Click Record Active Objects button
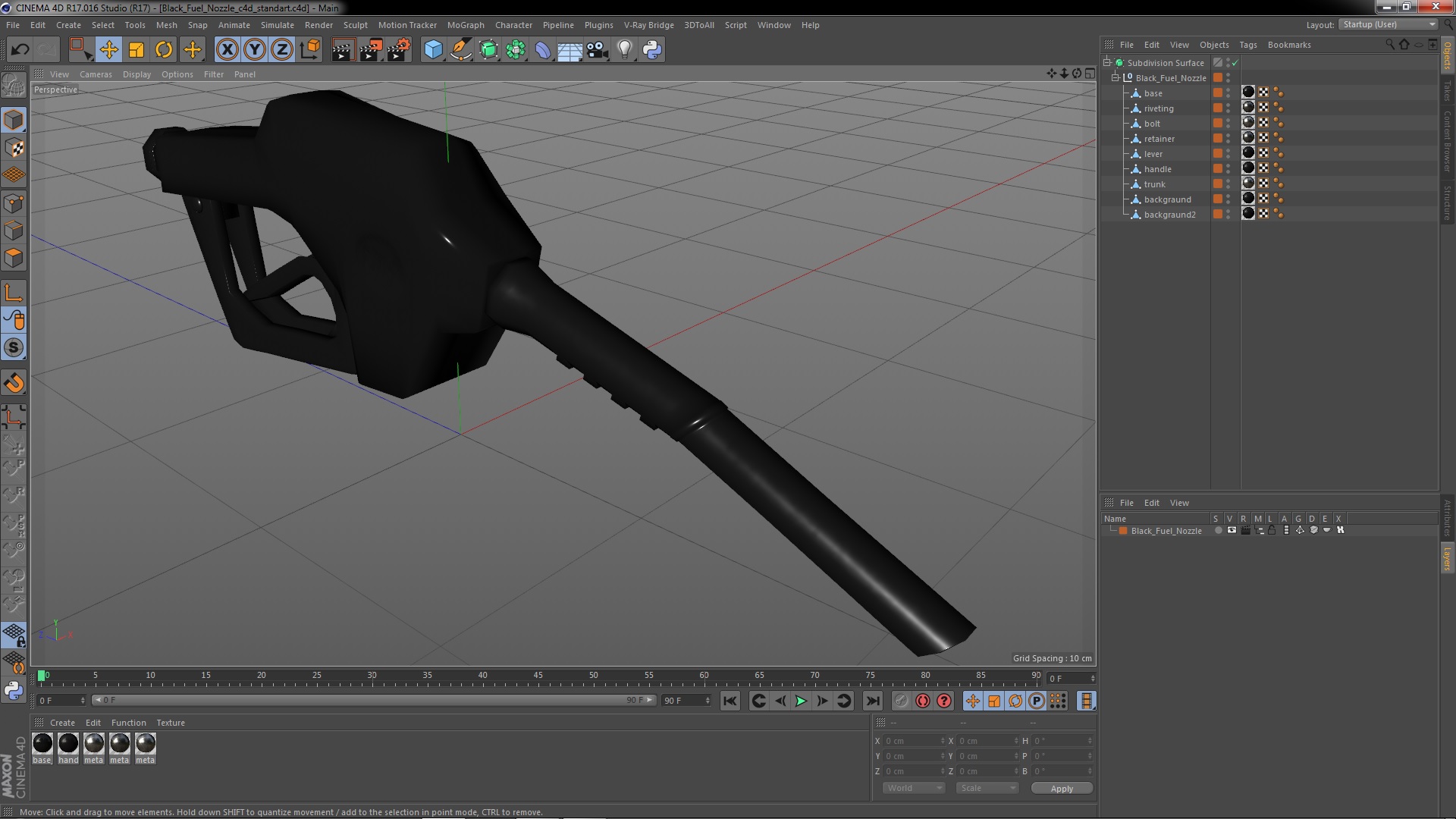1456x819 pixels. tap(901, 701)
